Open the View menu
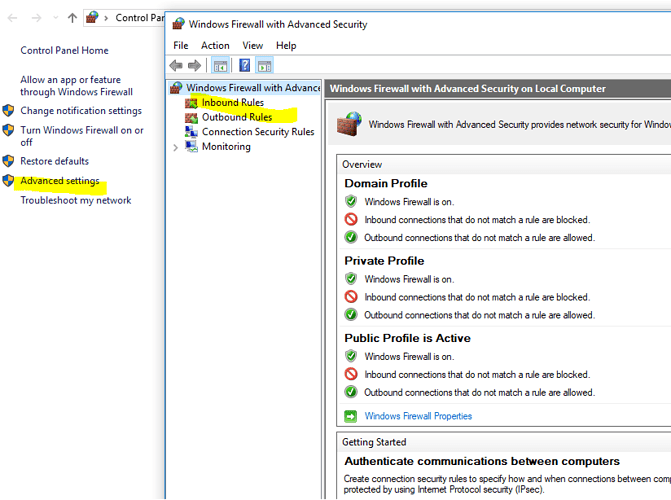Image resolution: width=671 pixels, height=500 pixels. click(252, 45)
